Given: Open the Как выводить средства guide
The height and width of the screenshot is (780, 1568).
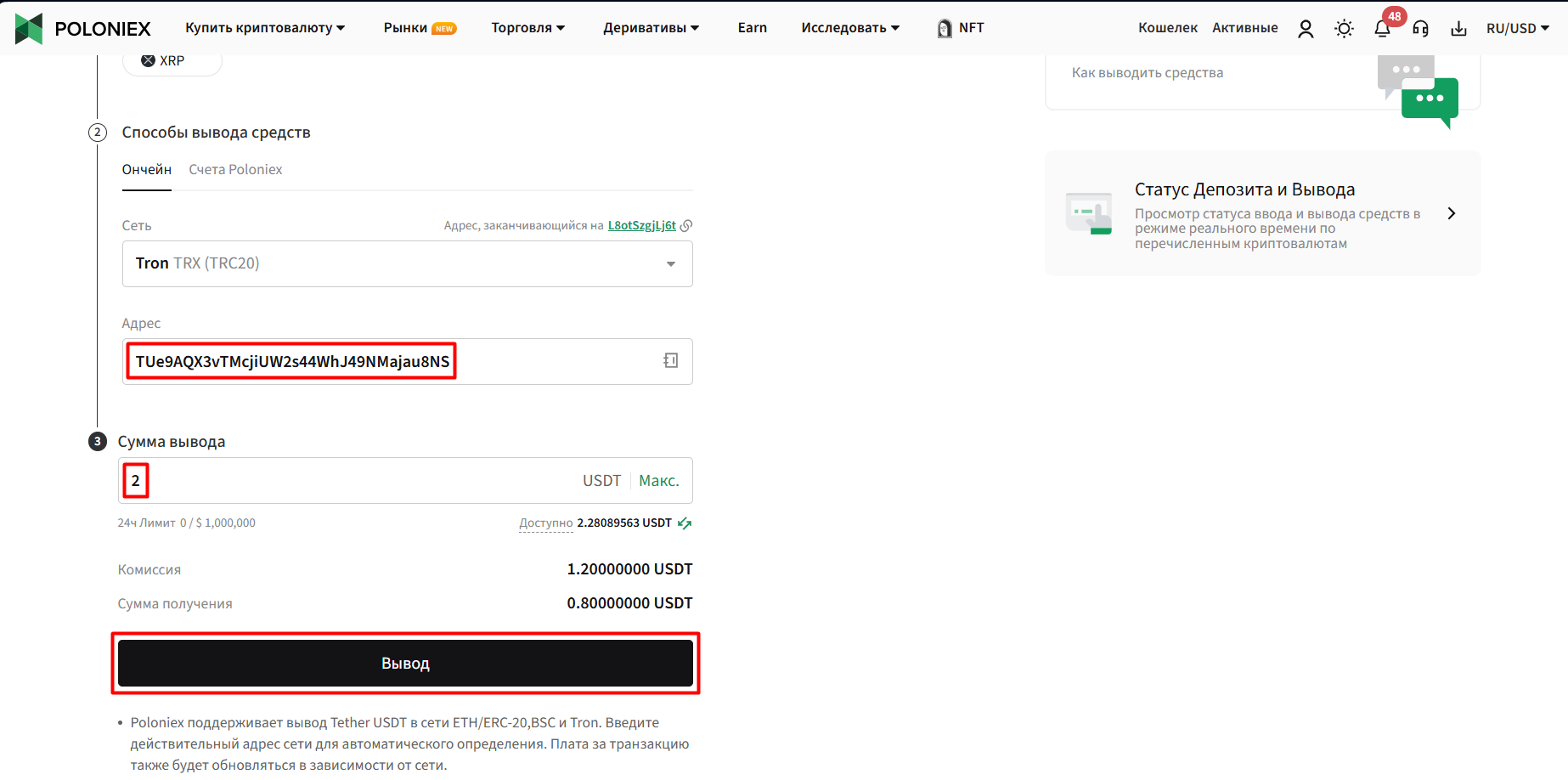Looking at the screenshot, I should [1148, 73].
